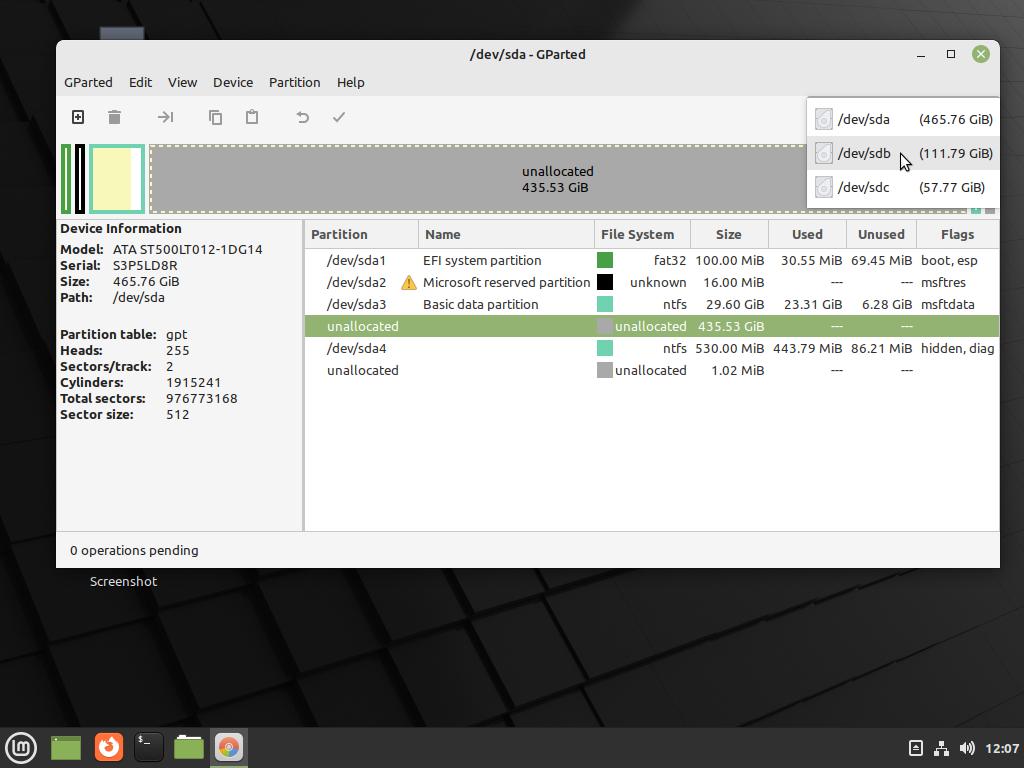Viewport: 1024px width, 768px height.
Task: Click the Undo last operation icon
Action: (x=302, y=117)
